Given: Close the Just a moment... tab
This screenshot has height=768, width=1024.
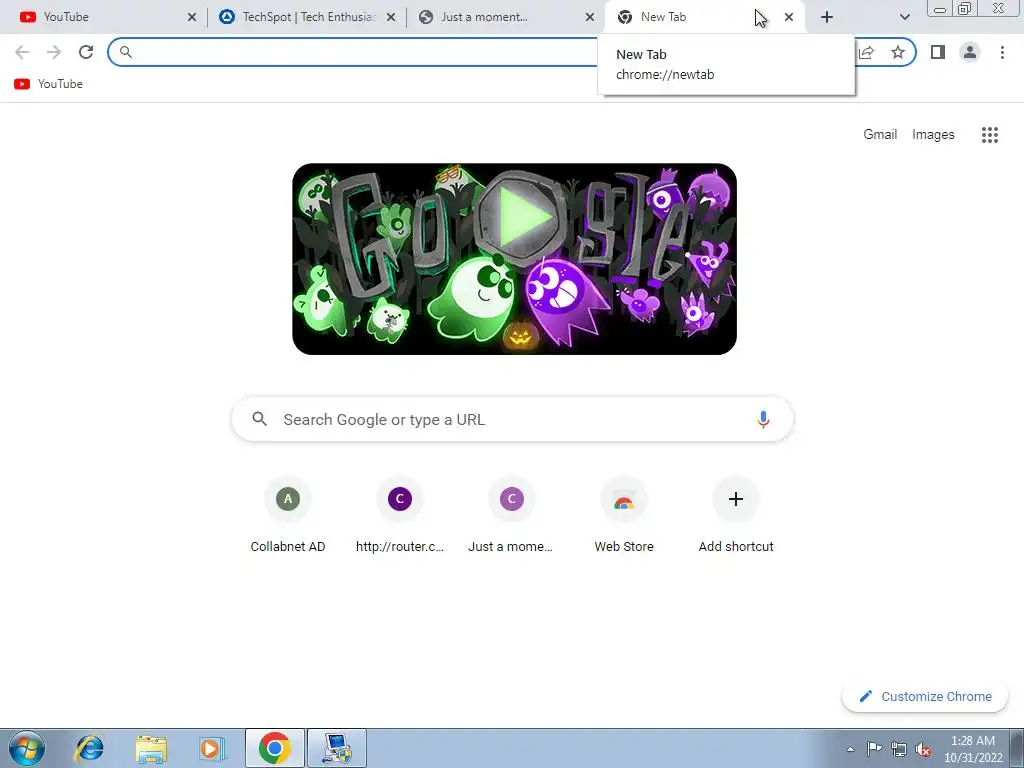Looking at the screenshot, I should click(x=590, y=17).
